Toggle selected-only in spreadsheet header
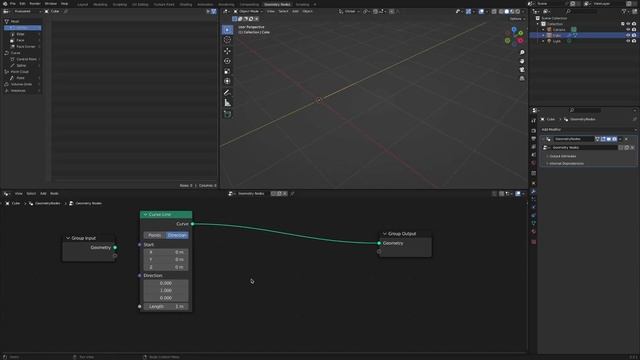This screenshot has height=360, width=640. click(208, 11)
